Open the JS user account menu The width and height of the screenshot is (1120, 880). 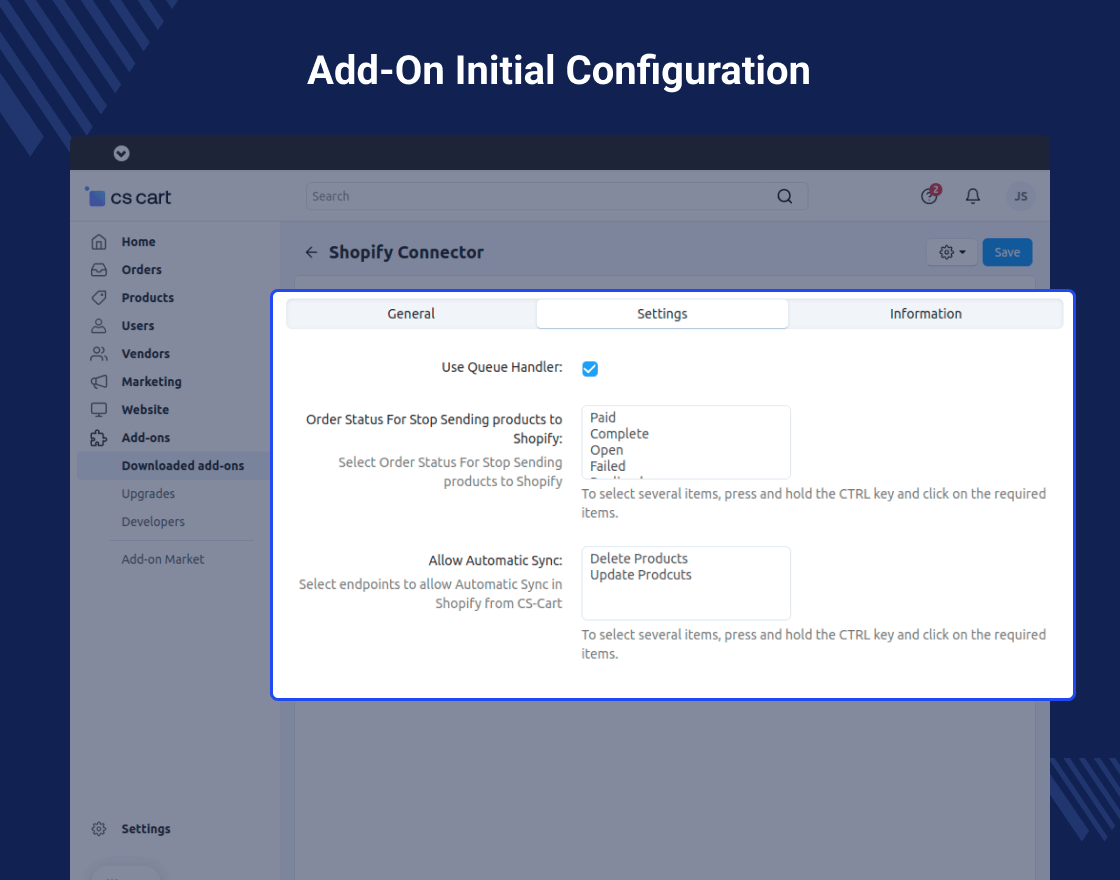pyautogui.click(x=1020, y=197)
